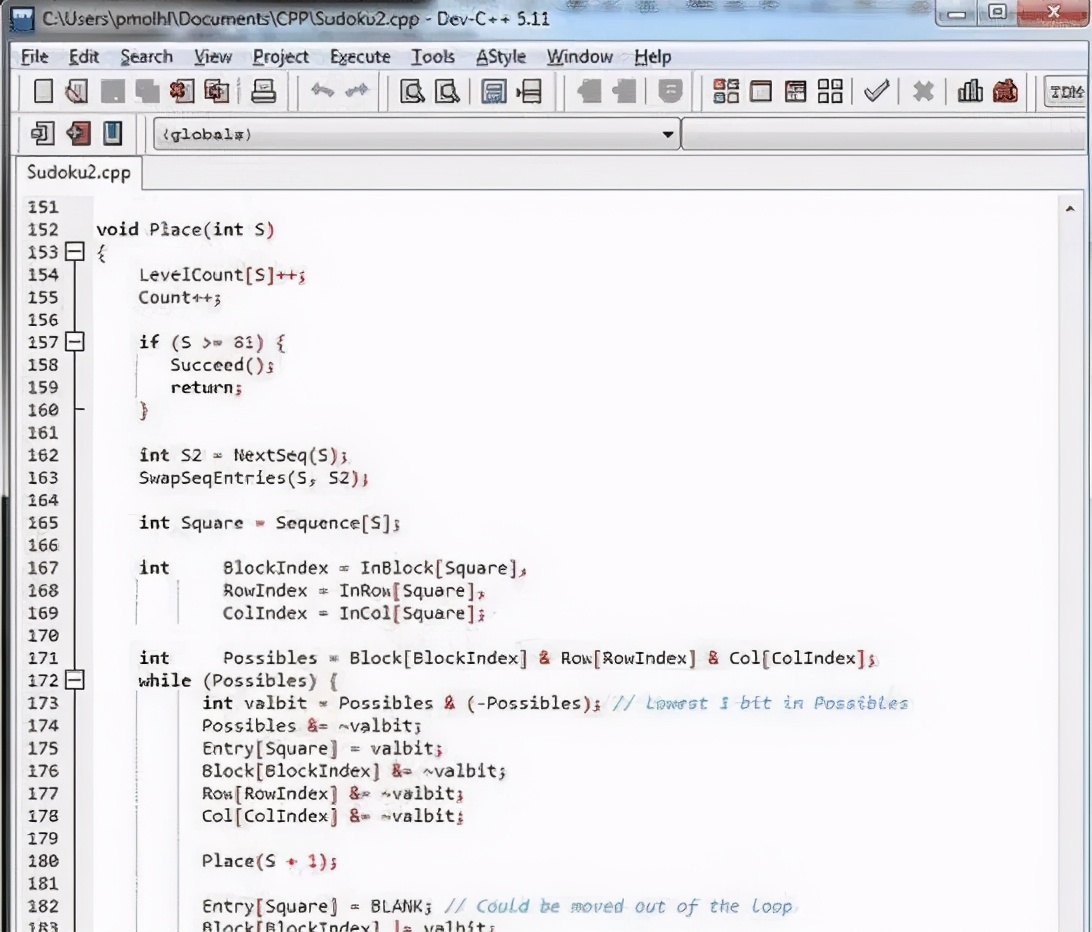This screenshot has width=1092, height=932.
Task: Click the scroll up arrow in the editor
Action: (1070, 208)
